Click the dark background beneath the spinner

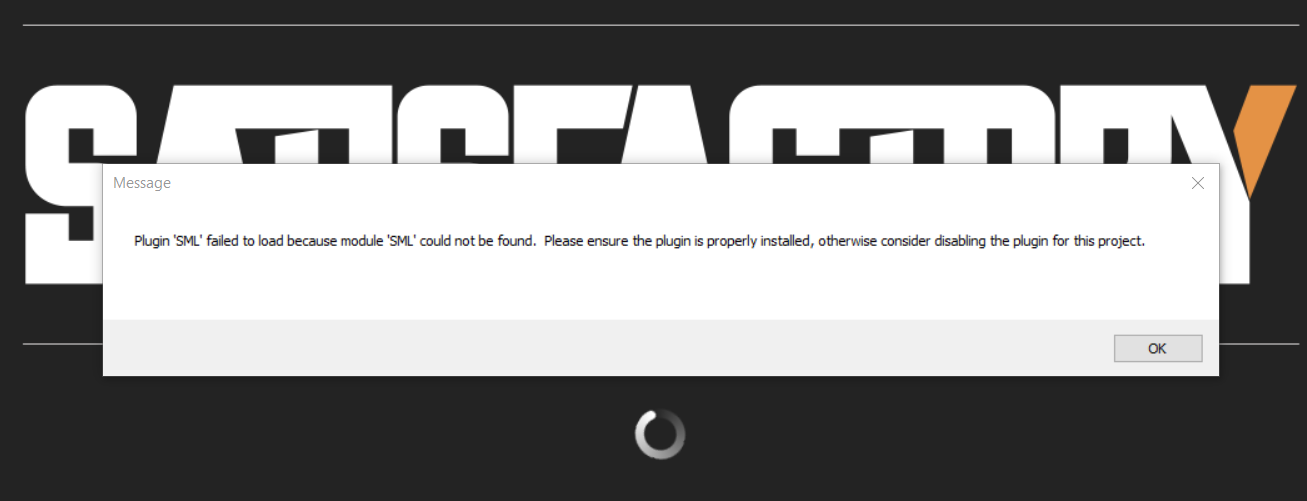660,482
